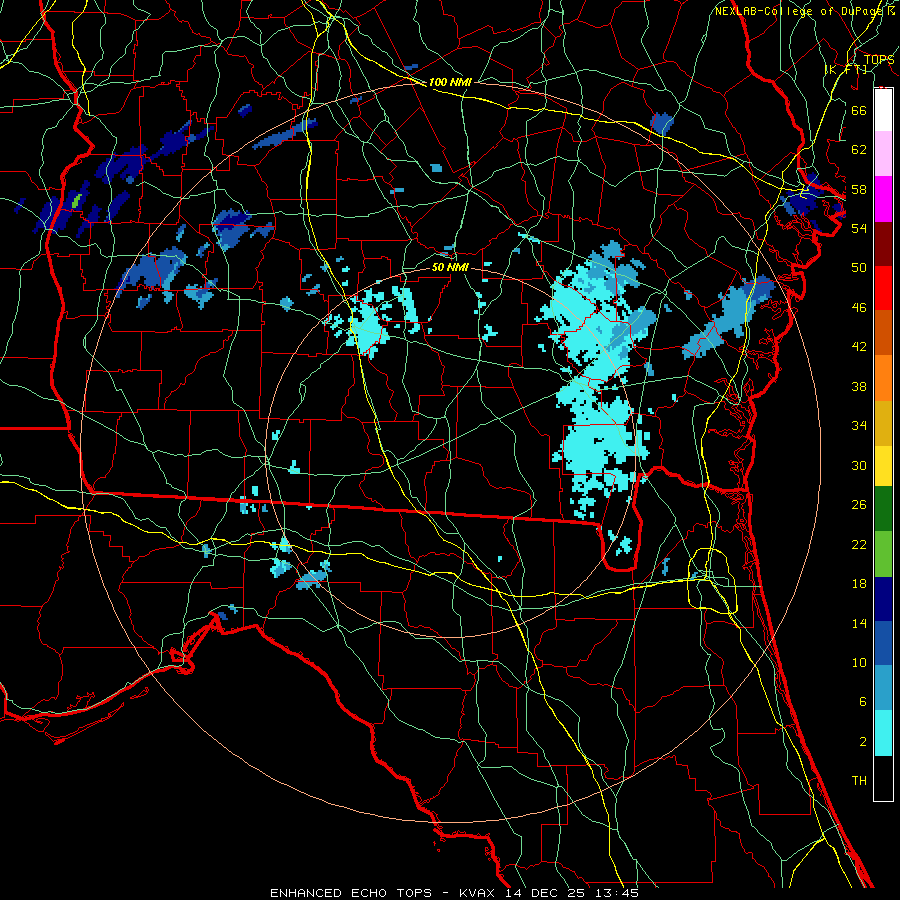Select the light green legend band
This screenshot has width=900, height=900.
(883, 554)
